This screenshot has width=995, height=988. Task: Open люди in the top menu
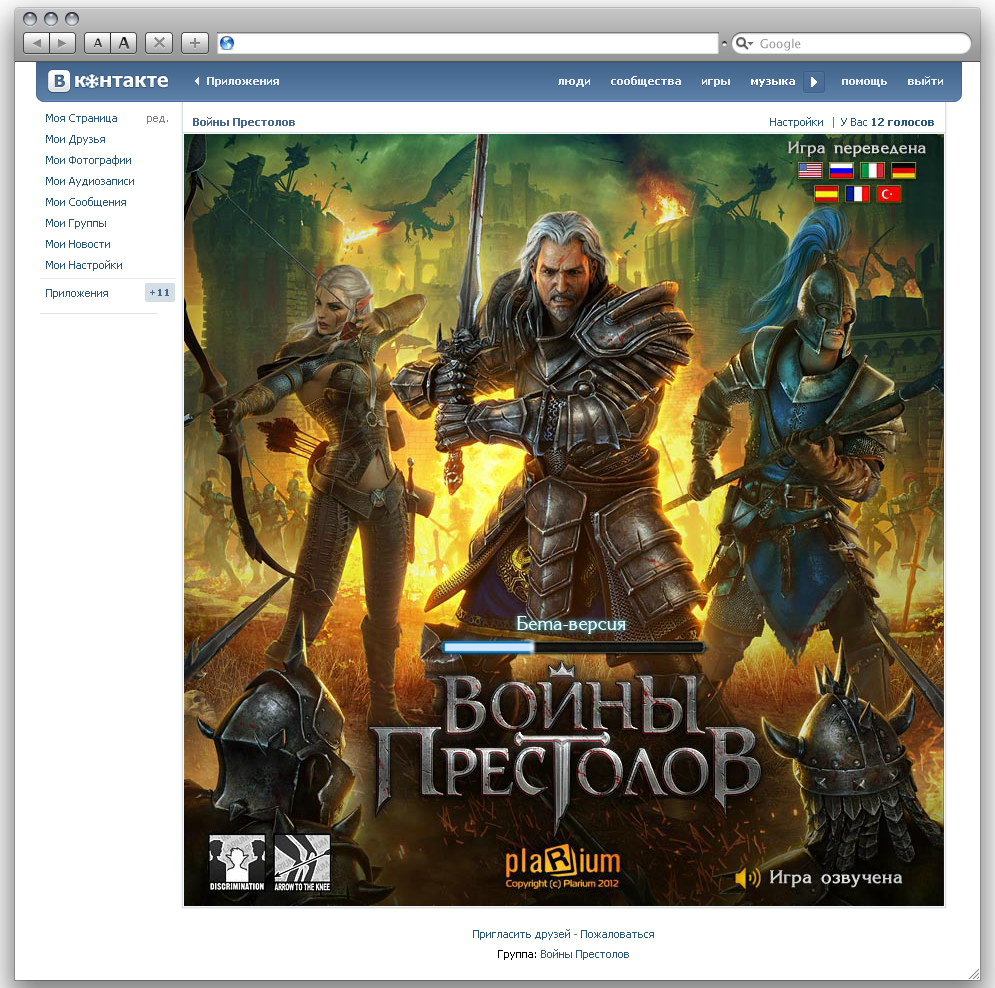coord(574,81)
